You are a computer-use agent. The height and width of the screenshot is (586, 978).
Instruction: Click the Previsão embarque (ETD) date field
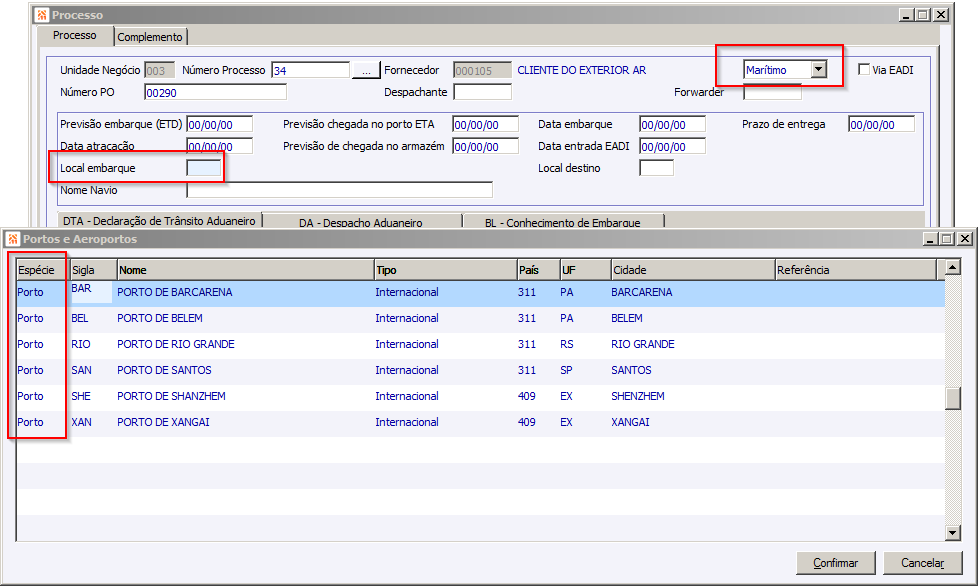pos(220,125)
